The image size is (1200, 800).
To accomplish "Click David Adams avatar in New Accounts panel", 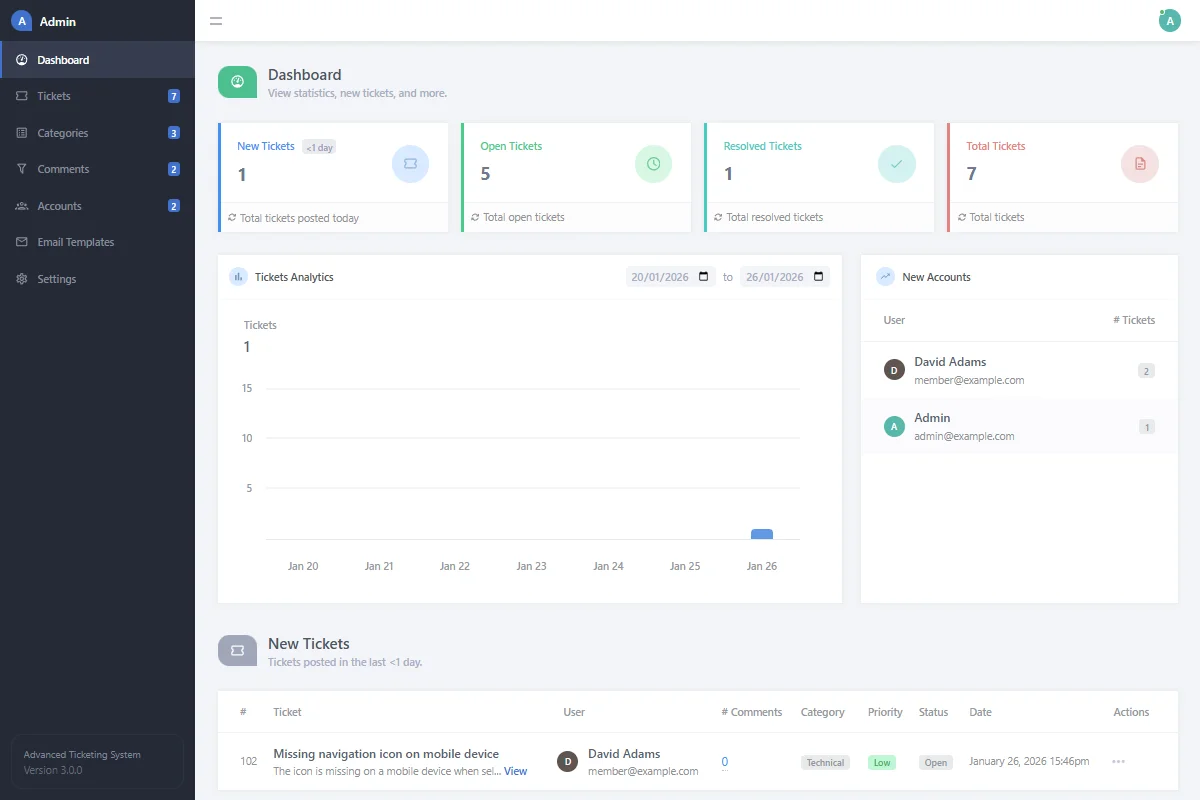I will (894, 370).
